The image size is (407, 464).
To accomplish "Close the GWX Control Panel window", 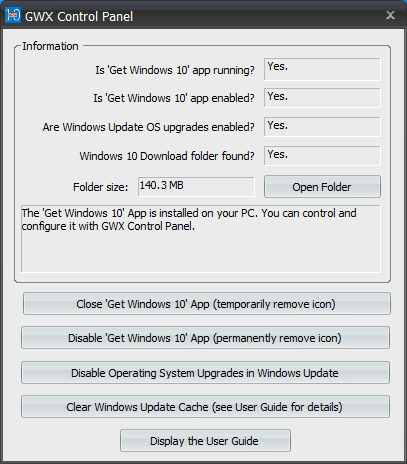I will click(x=390, y=15).
